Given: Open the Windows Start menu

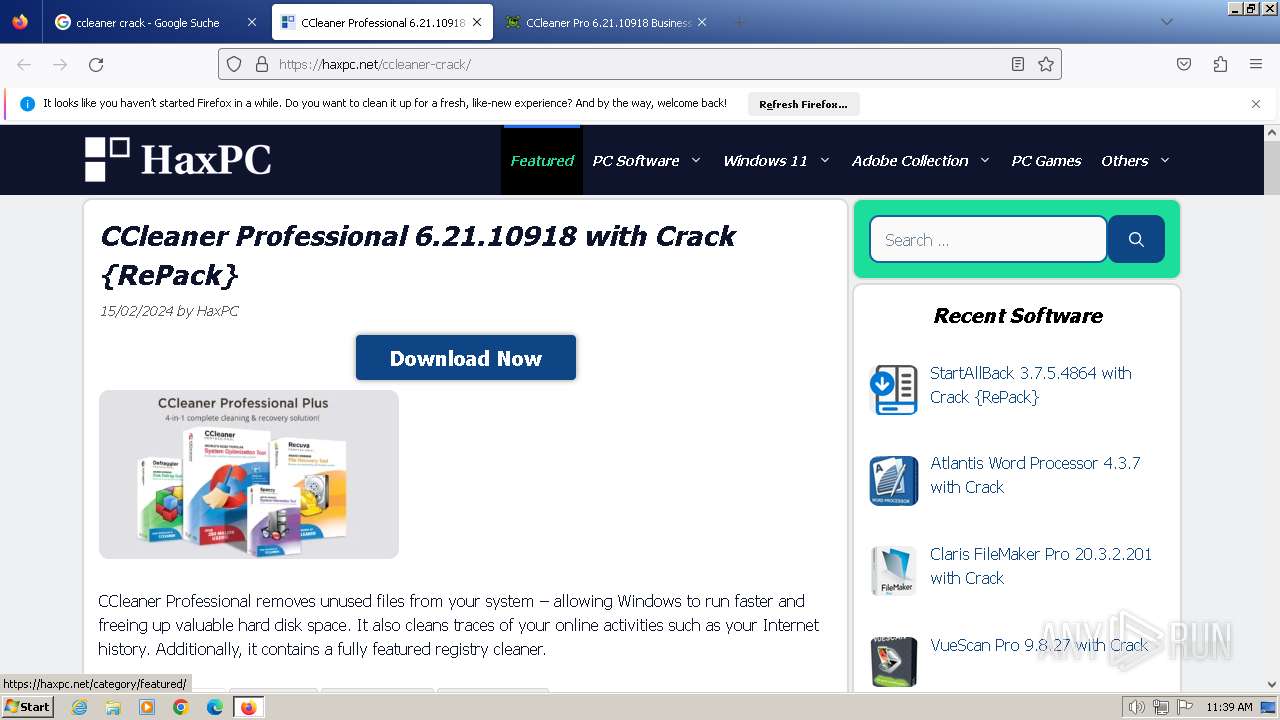Looking at the screenshot, I should [28, 706].
